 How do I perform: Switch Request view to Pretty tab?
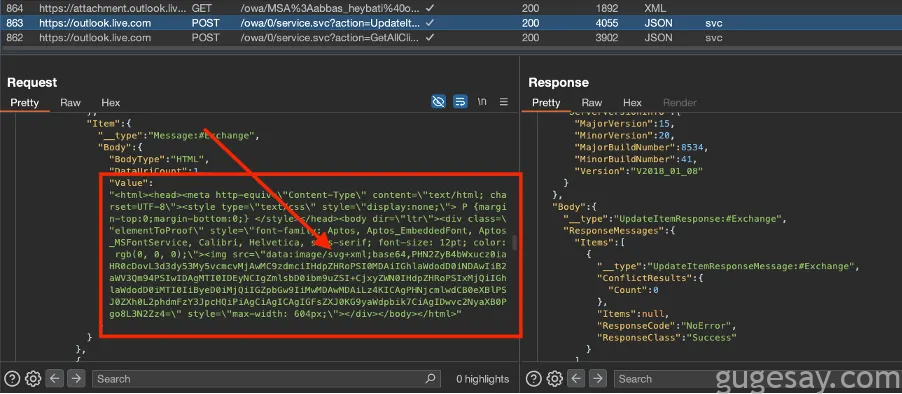(25, 102)
